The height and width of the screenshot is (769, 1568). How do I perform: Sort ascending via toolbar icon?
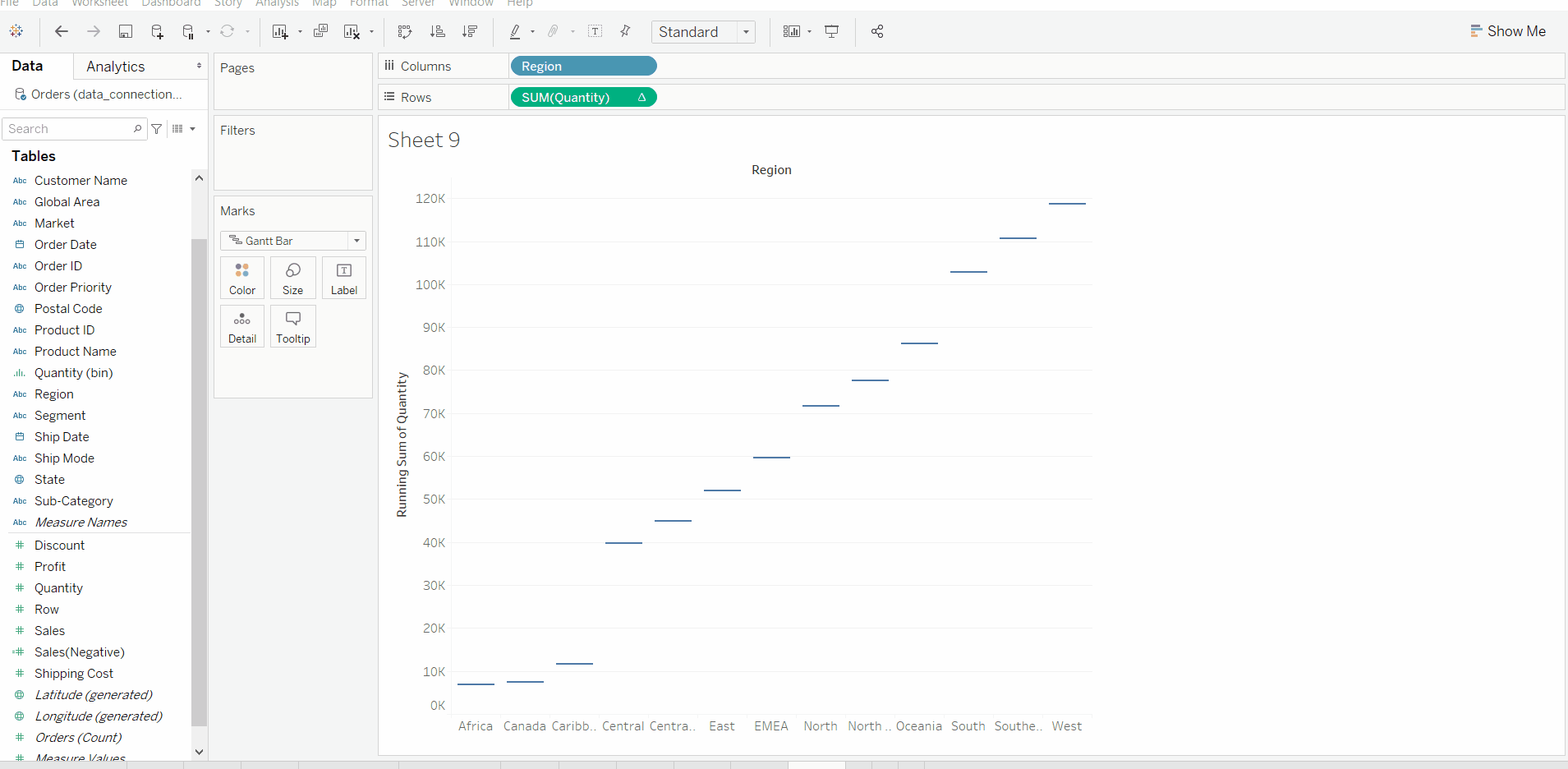(438, 31)
